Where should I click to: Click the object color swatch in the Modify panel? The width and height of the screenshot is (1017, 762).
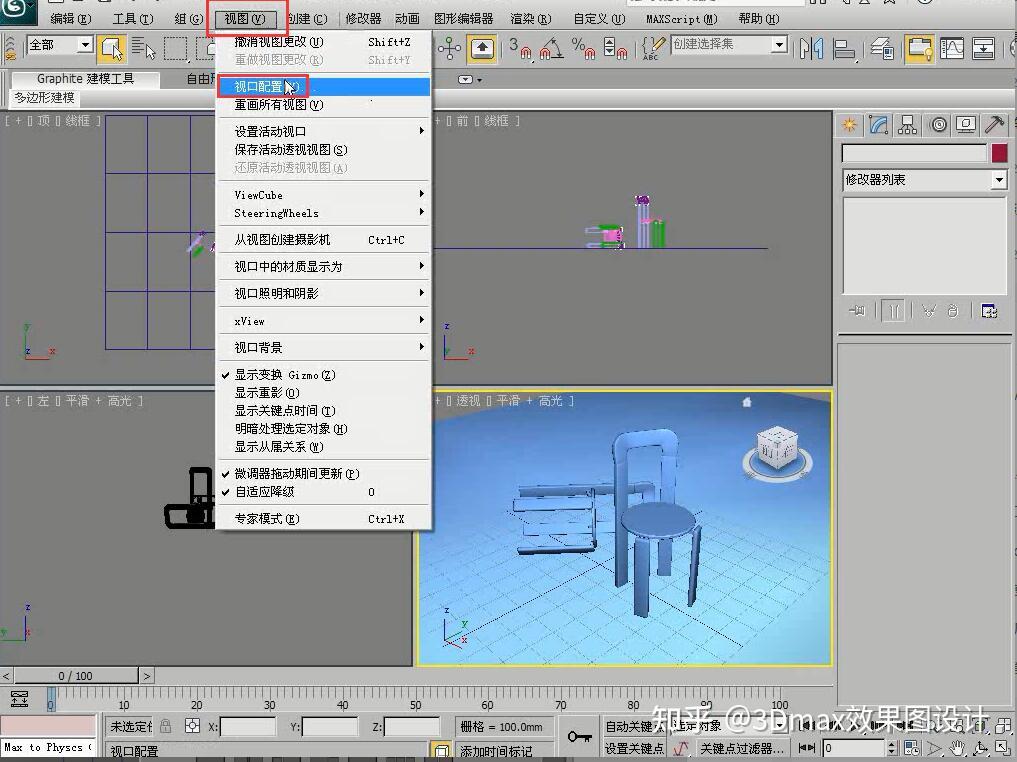[999, 152]
